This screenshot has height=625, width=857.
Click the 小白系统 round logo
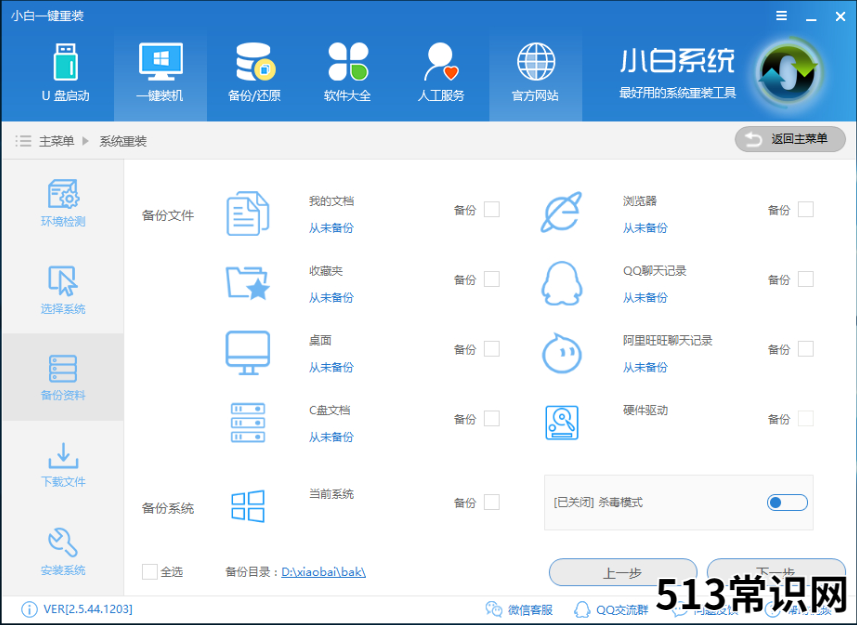[789, 72]
